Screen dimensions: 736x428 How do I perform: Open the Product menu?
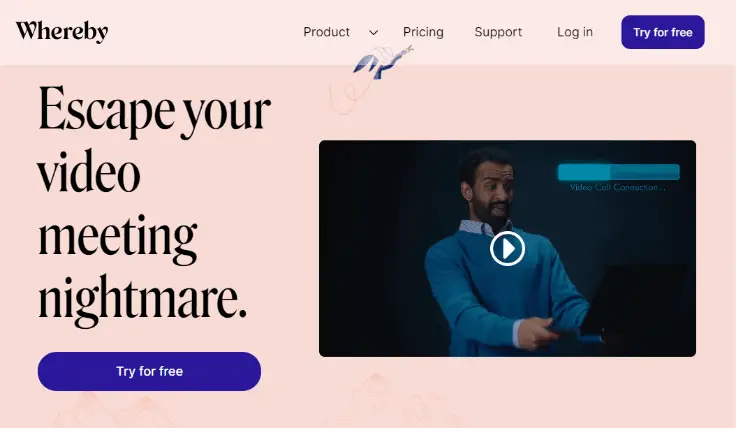(326, 32)
